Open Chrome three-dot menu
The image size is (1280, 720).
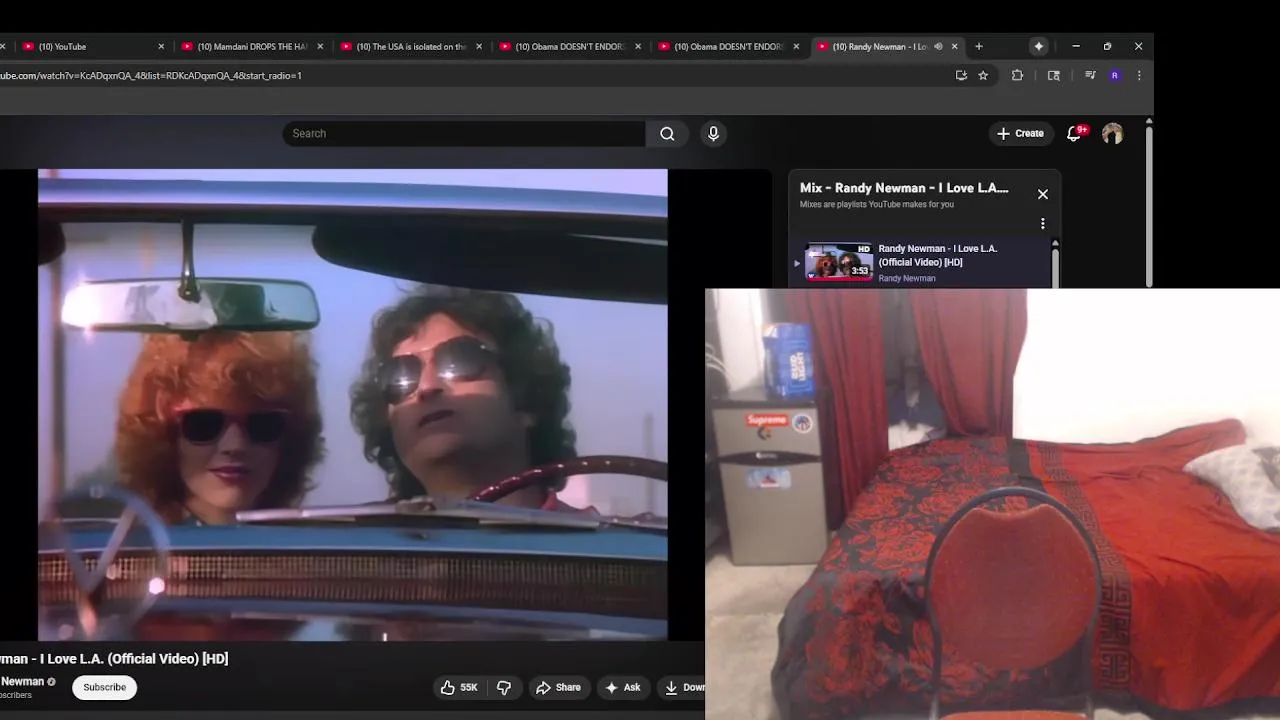click(1139, 75)
